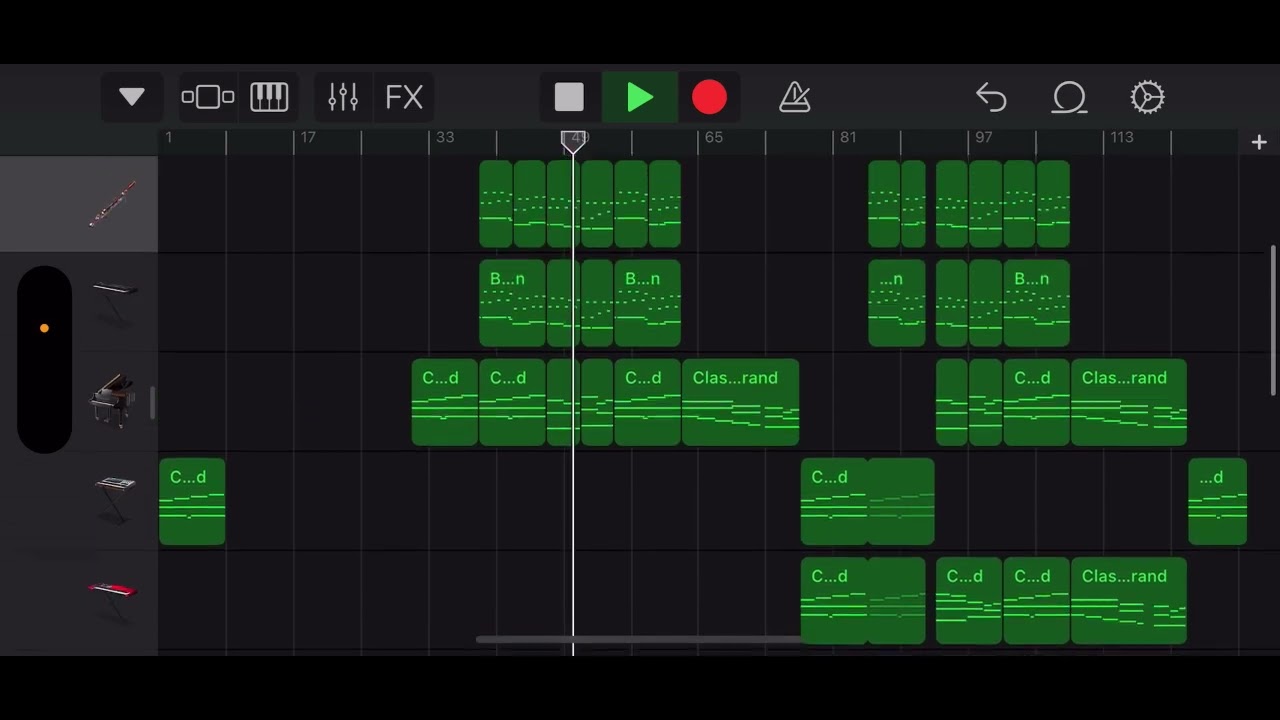
Task: Switch to the tracks view button
Action: point(208,97)
